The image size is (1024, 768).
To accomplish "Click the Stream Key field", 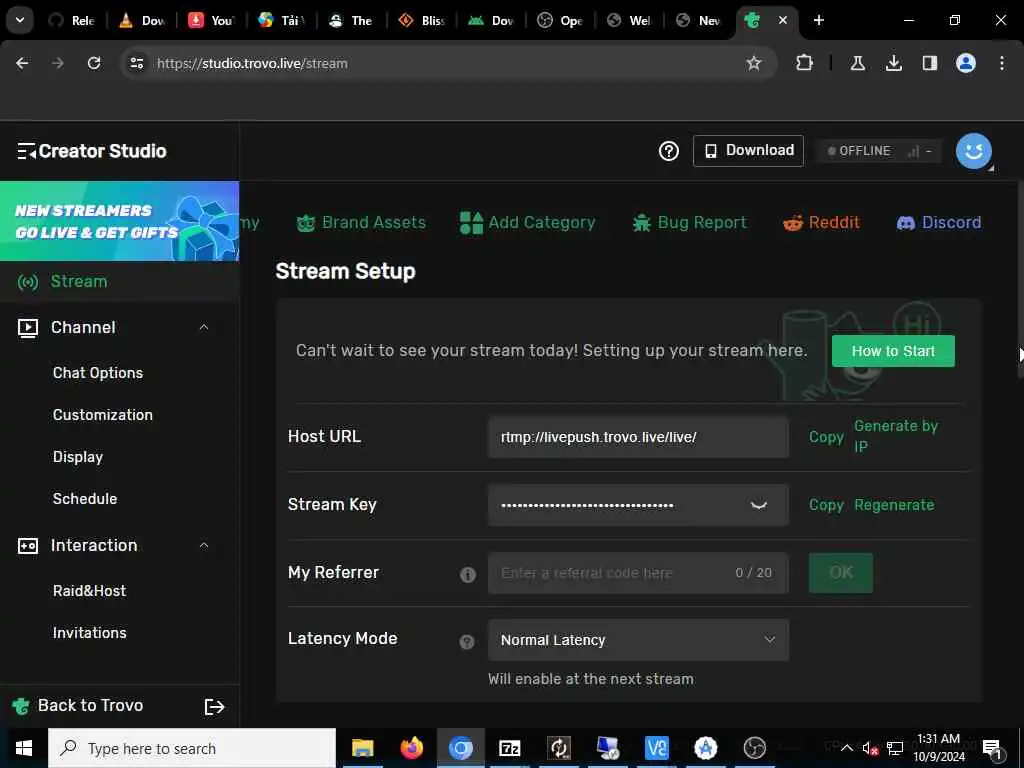I will pos(638,505).
